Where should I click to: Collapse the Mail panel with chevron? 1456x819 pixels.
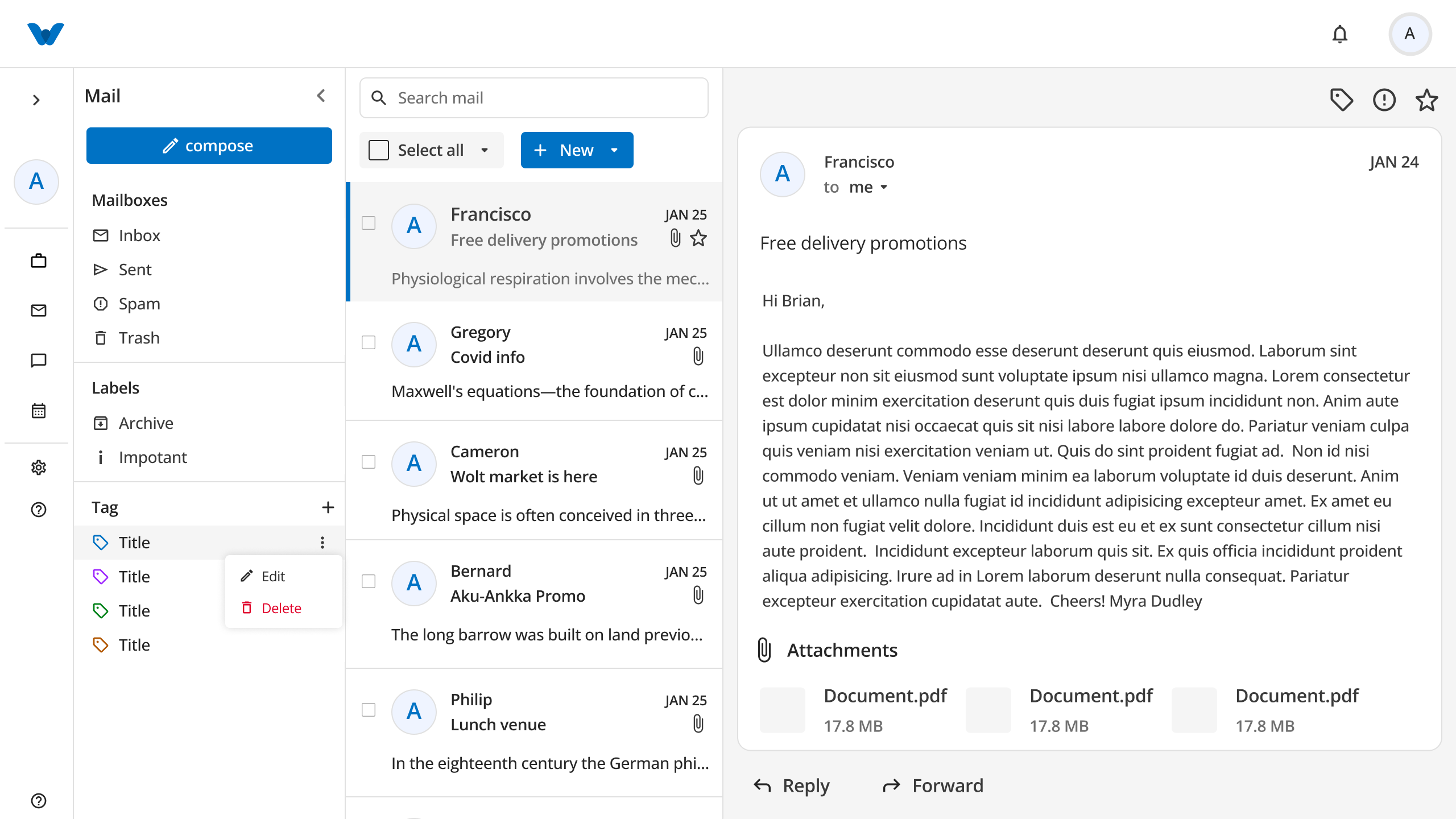(x=321, y=96)
